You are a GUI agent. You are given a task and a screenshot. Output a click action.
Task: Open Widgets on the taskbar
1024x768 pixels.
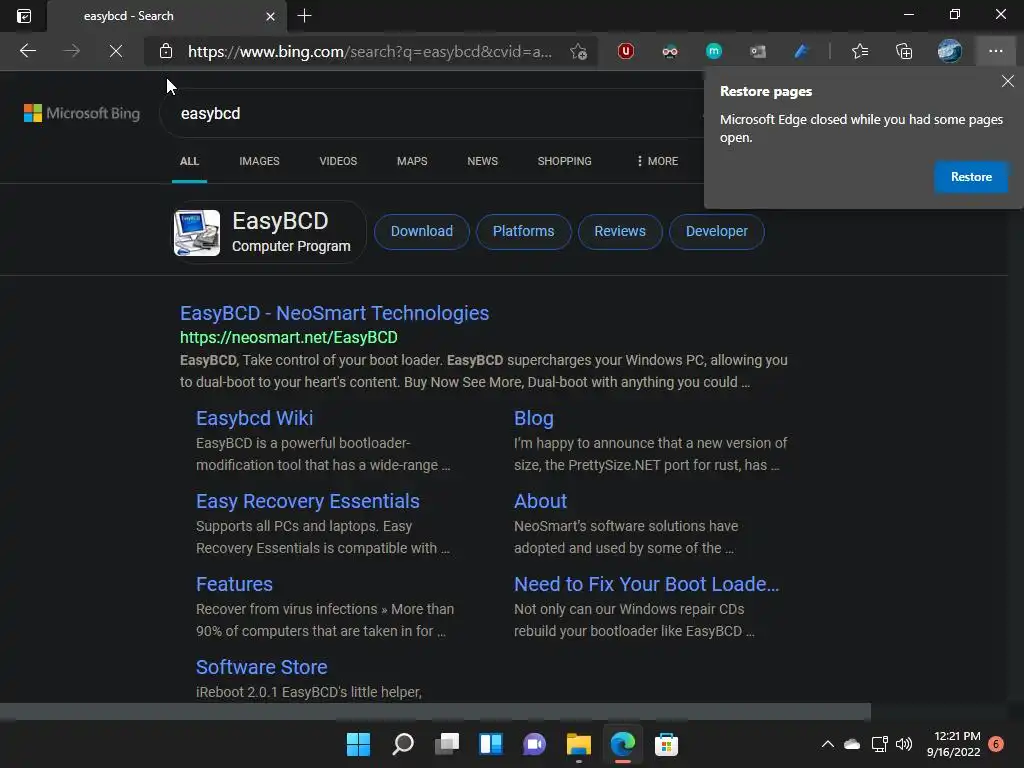(x=490, y=744)
